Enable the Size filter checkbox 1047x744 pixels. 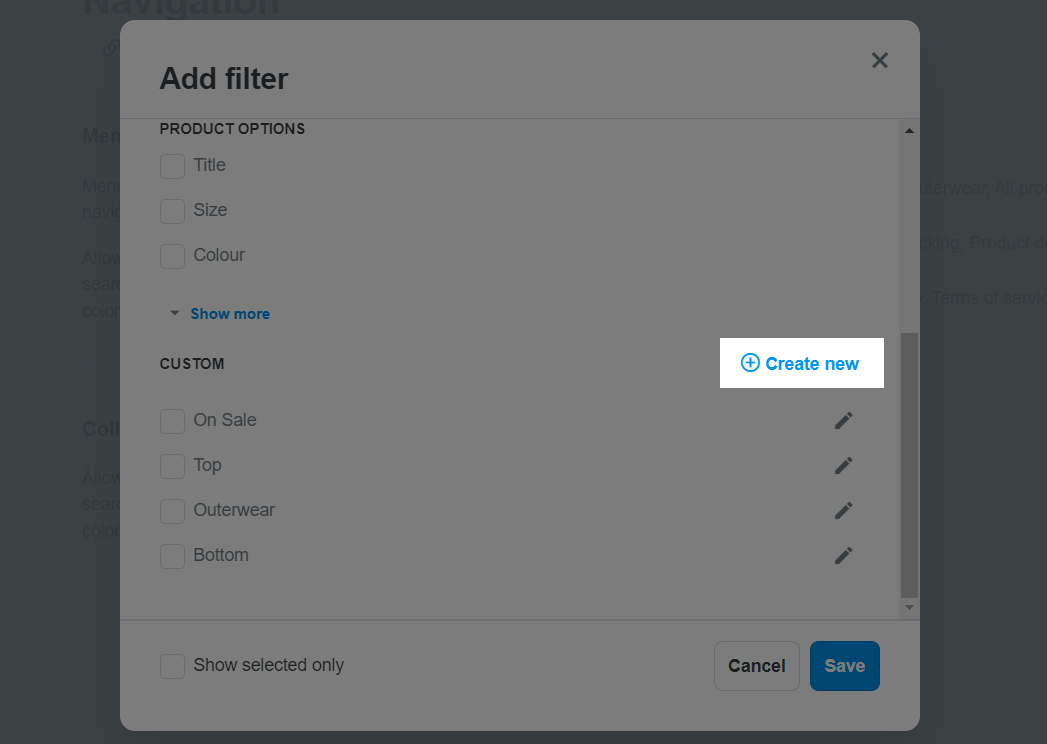[x=172, y=211]
